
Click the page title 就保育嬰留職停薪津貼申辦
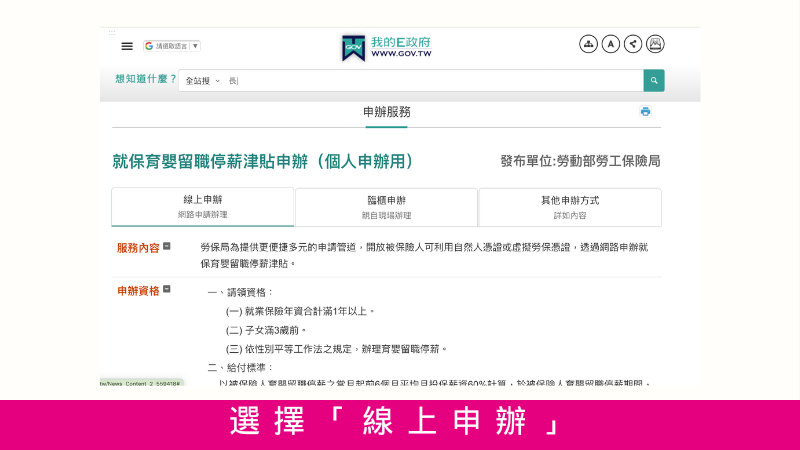point(263,161)
